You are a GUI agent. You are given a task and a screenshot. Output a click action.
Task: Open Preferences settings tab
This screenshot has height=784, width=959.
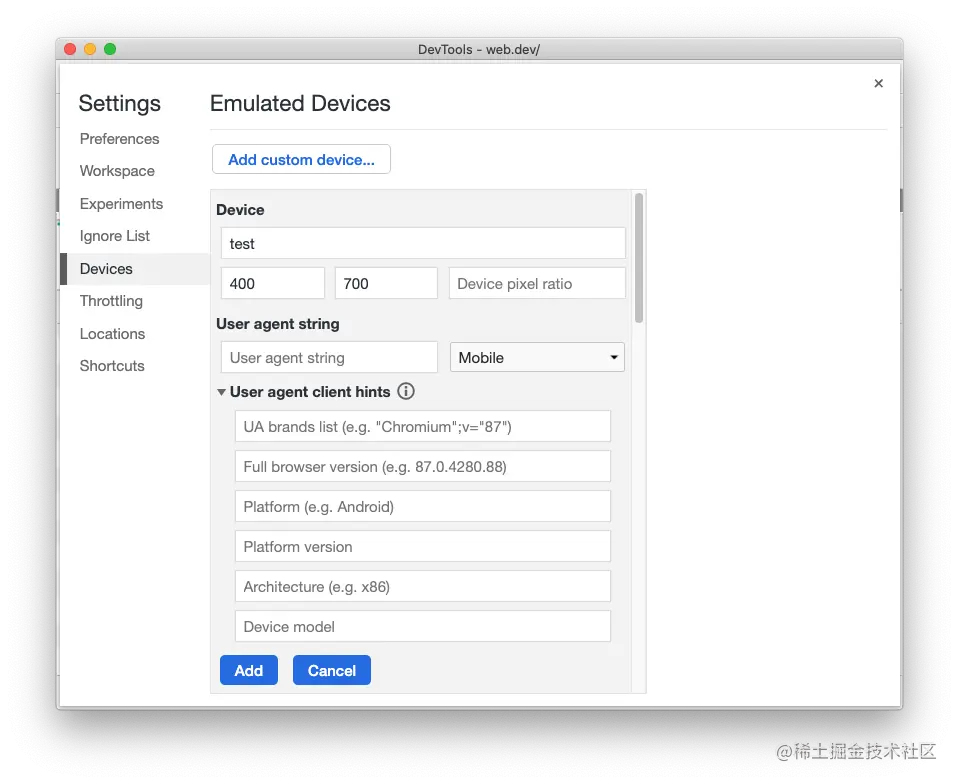[x=119, y=139]
